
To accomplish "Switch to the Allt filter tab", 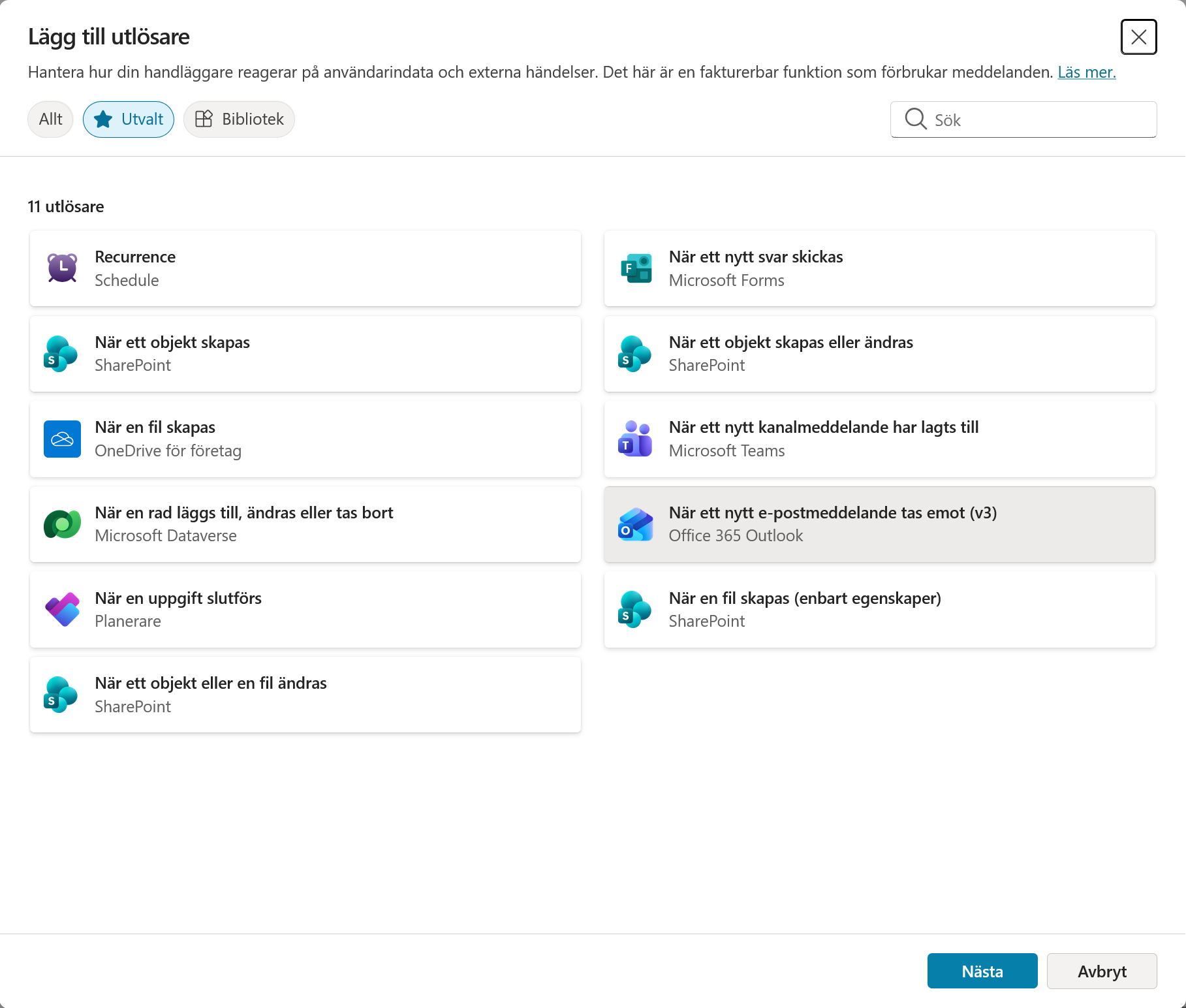I will tap(50, 119).
